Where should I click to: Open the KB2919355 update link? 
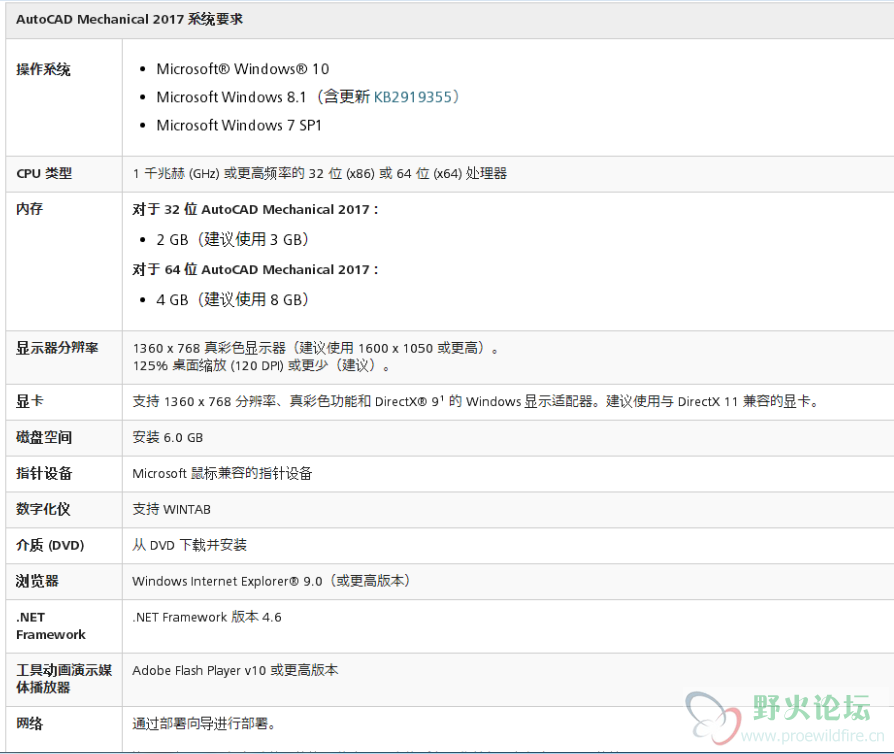(413, 97)
